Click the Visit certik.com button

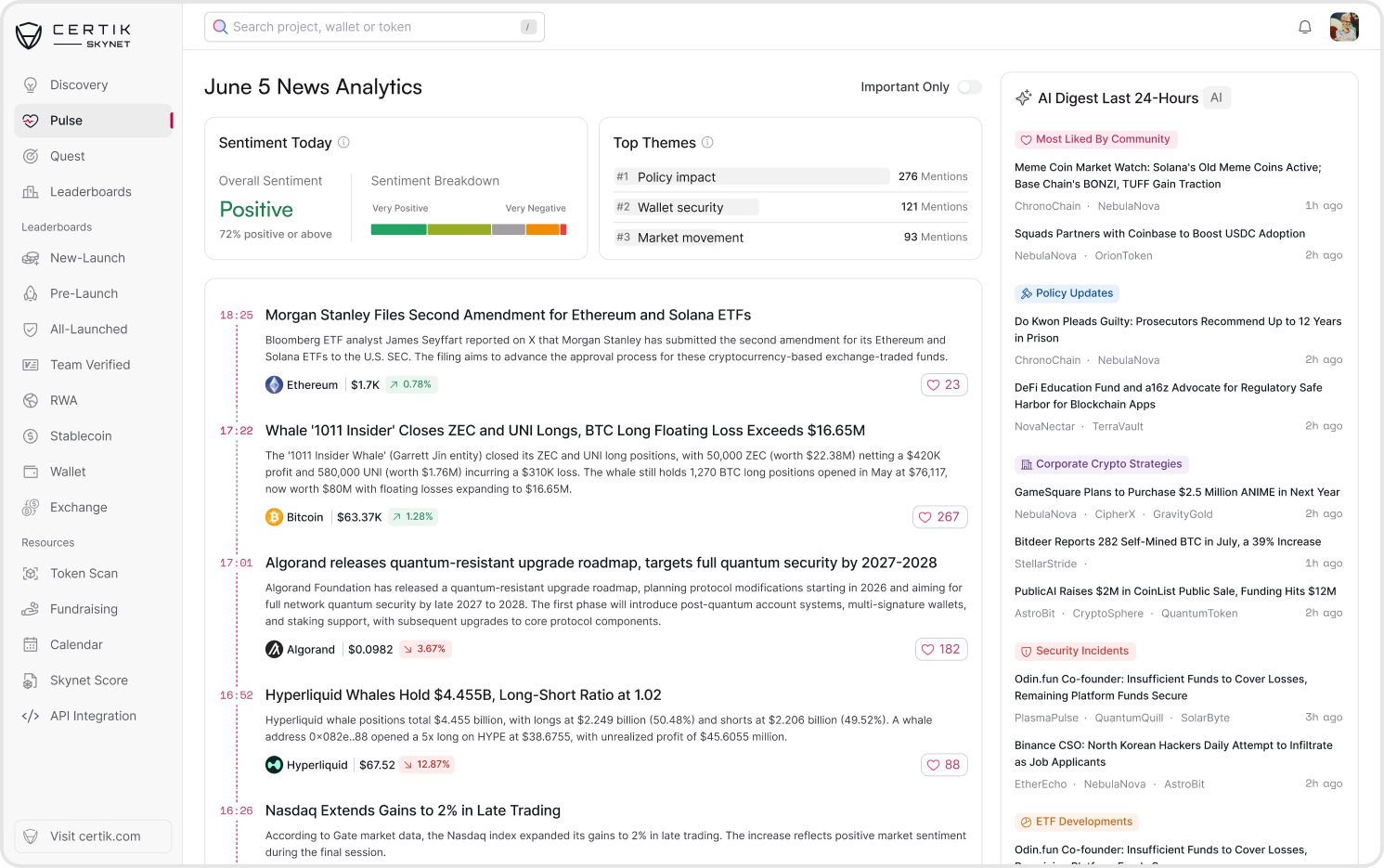(x=93, y=836)
